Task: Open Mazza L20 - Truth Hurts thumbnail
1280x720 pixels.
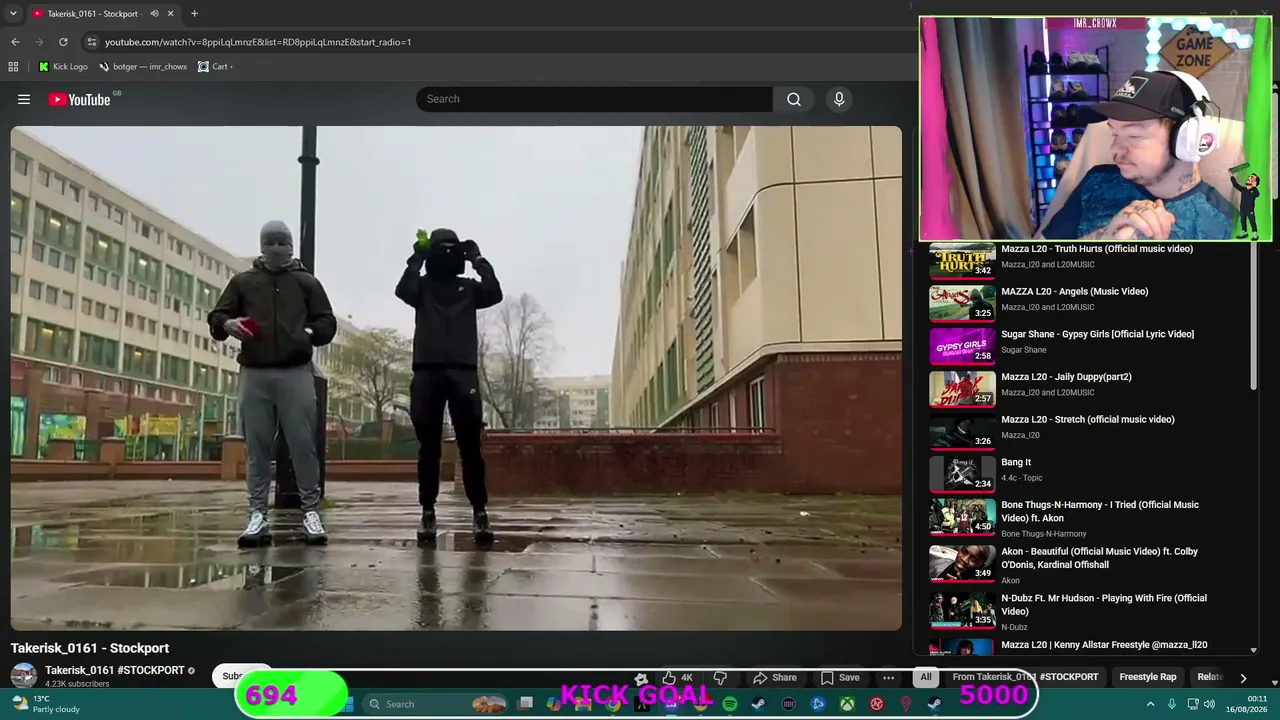Action: (962, 260)
